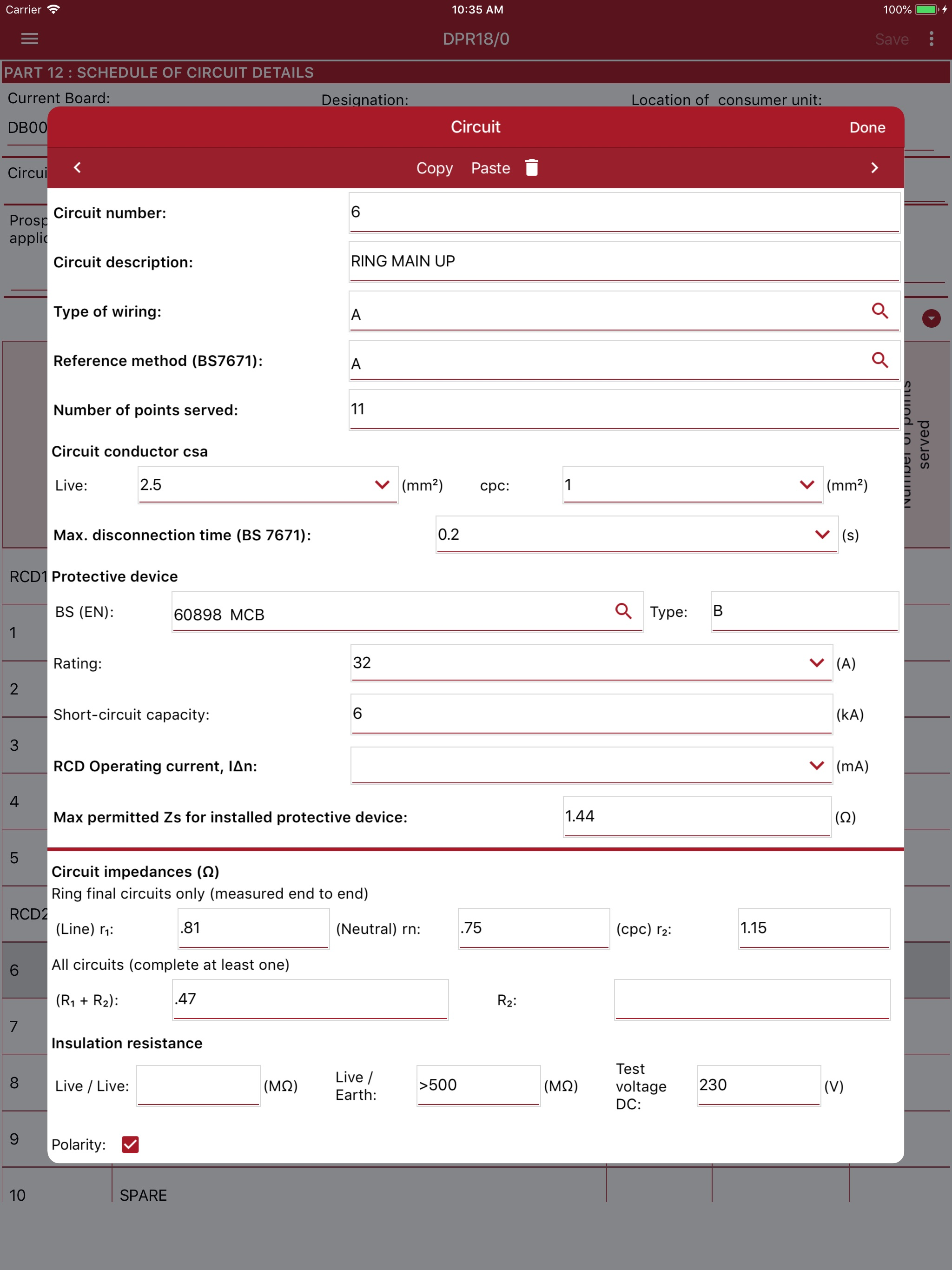
Task: Edit Number of points served field
Action: [x=624, y=410]
